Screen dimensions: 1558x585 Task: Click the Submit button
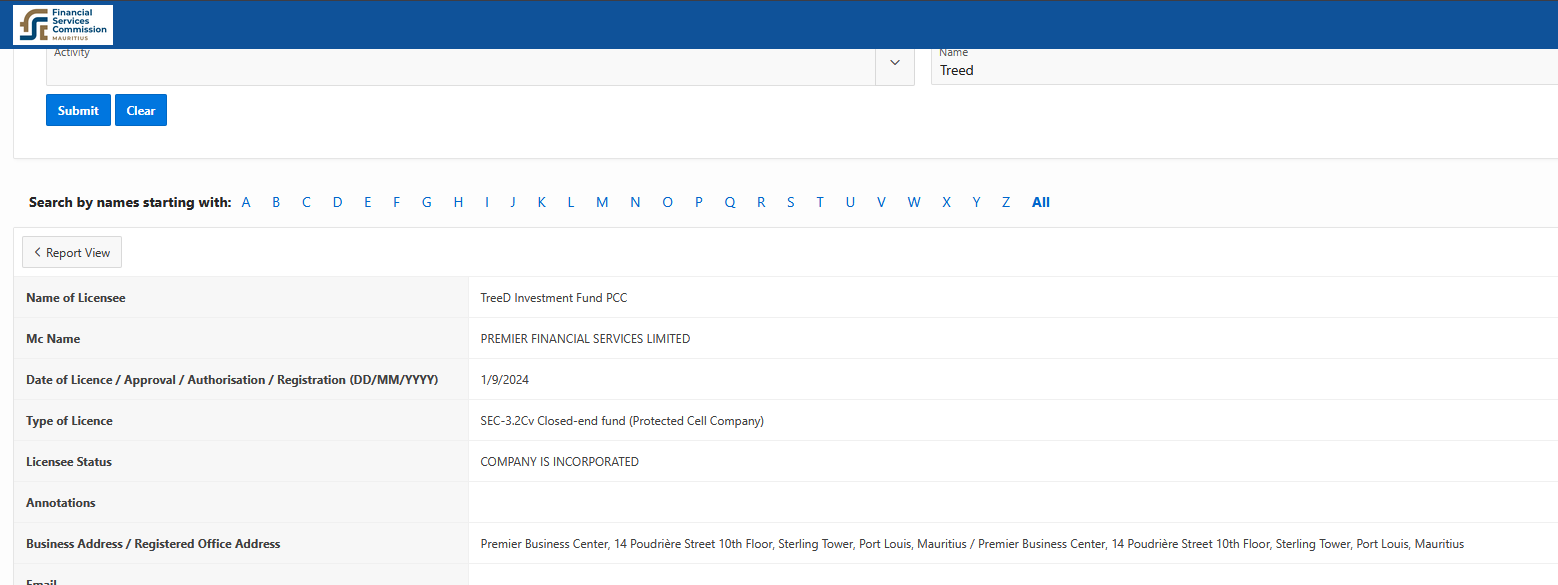78,110
